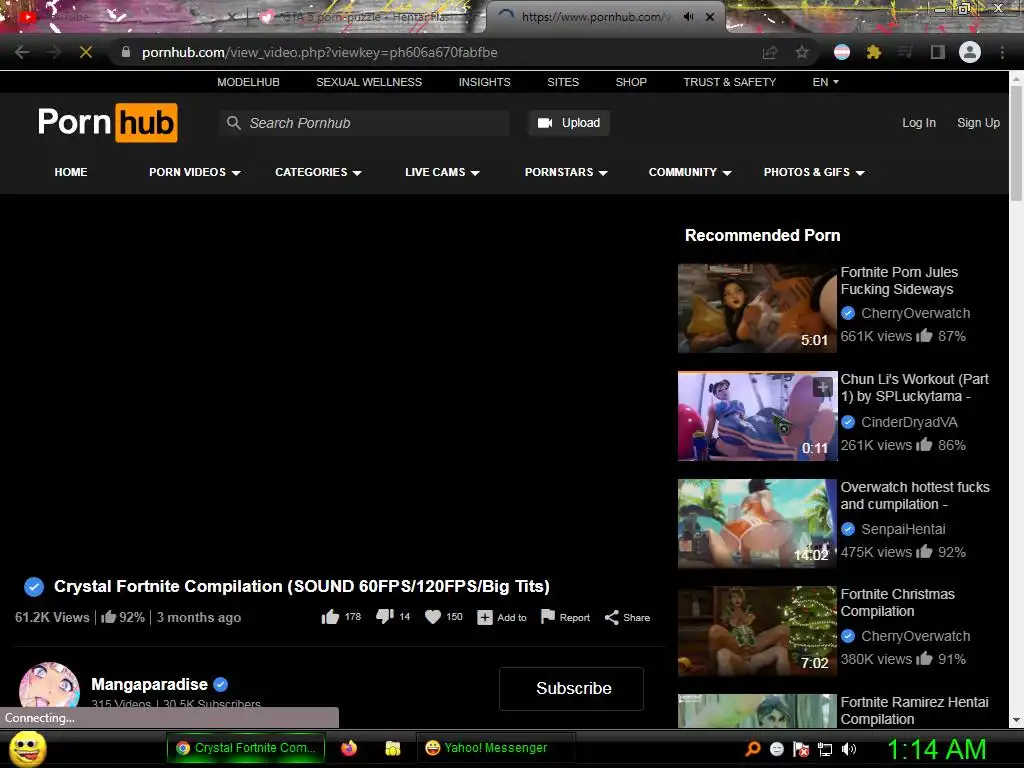Image resolution: width=1024 pixels, height=768 pixels.
Task: Open SEXUAL WELLNESS in top bar
Action: 369,82
